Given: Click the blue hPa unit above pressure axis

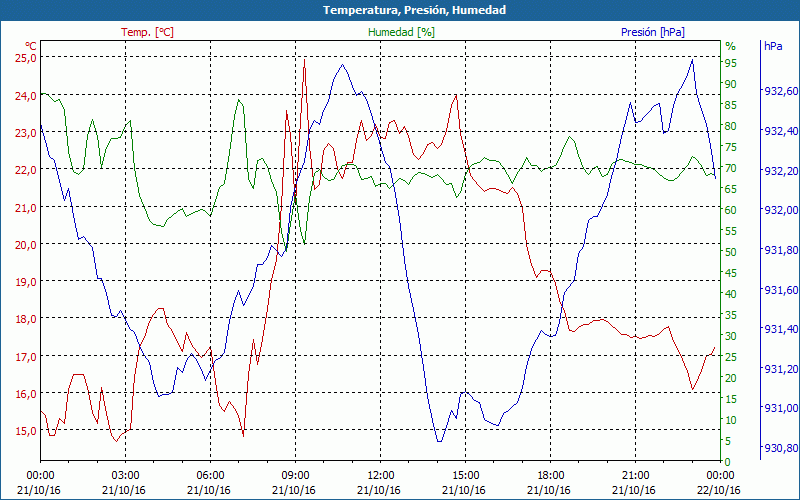Looking at the screenshot, I should [773, 45].
